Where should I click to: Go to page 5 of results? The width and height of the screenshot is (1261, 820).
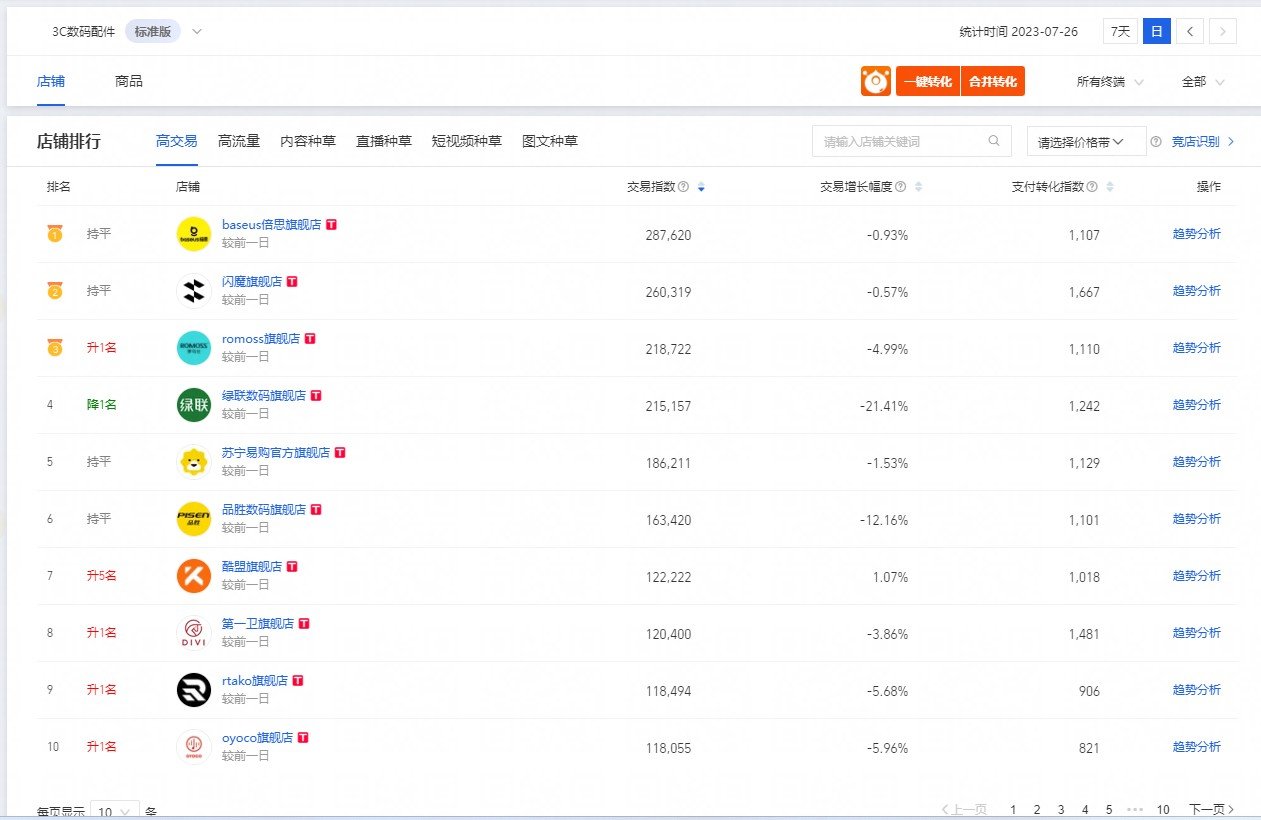[x=1109, y=809]
